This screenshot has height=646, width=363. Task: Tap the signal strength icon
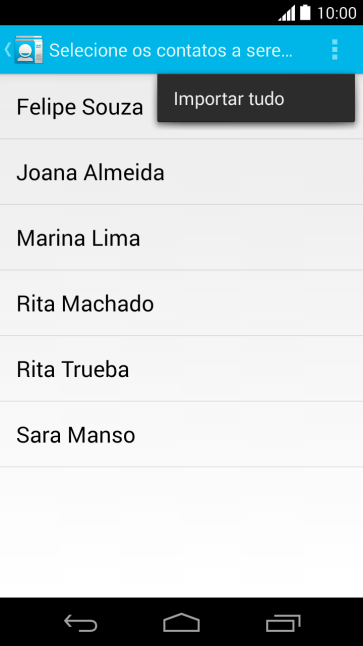point(287,13)
